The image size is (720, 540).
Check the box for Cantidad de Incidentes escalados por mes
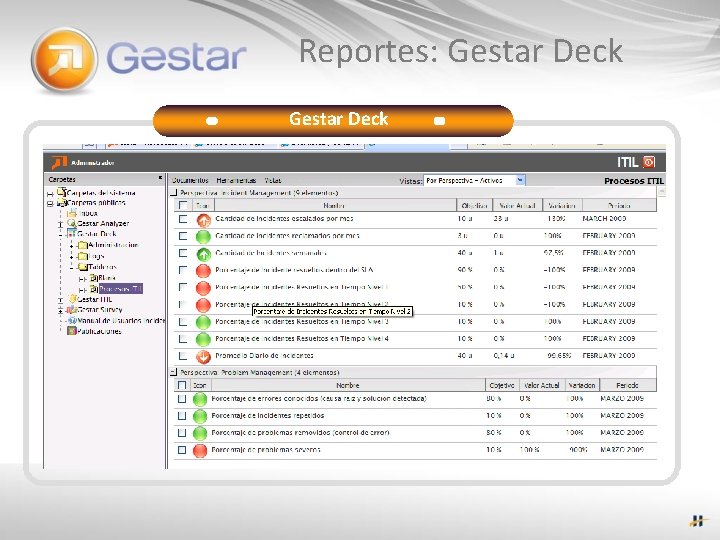[183, 219]
